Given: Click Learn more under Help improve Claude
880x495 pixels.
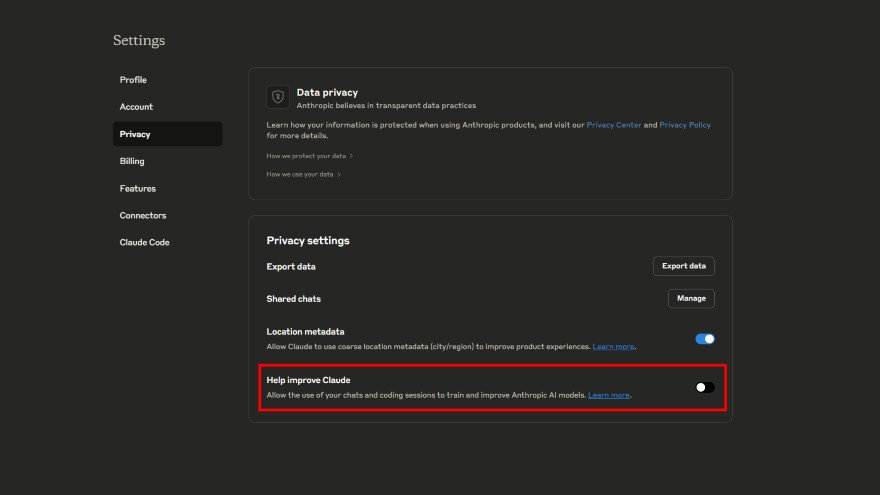Looking at the screenshot, I should point(609,395).
